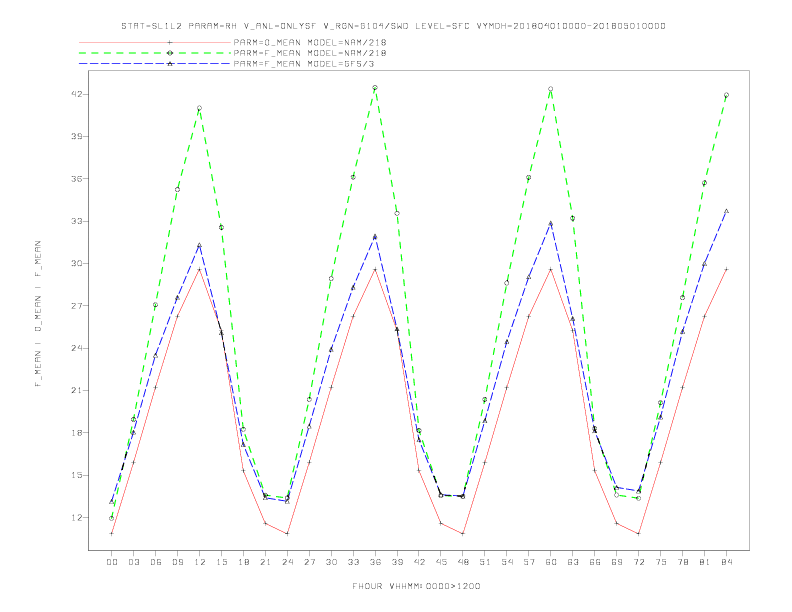792x612 pixels.
Task: Click forecast hour label 36 on x-axis
Action: click(375, 562)
